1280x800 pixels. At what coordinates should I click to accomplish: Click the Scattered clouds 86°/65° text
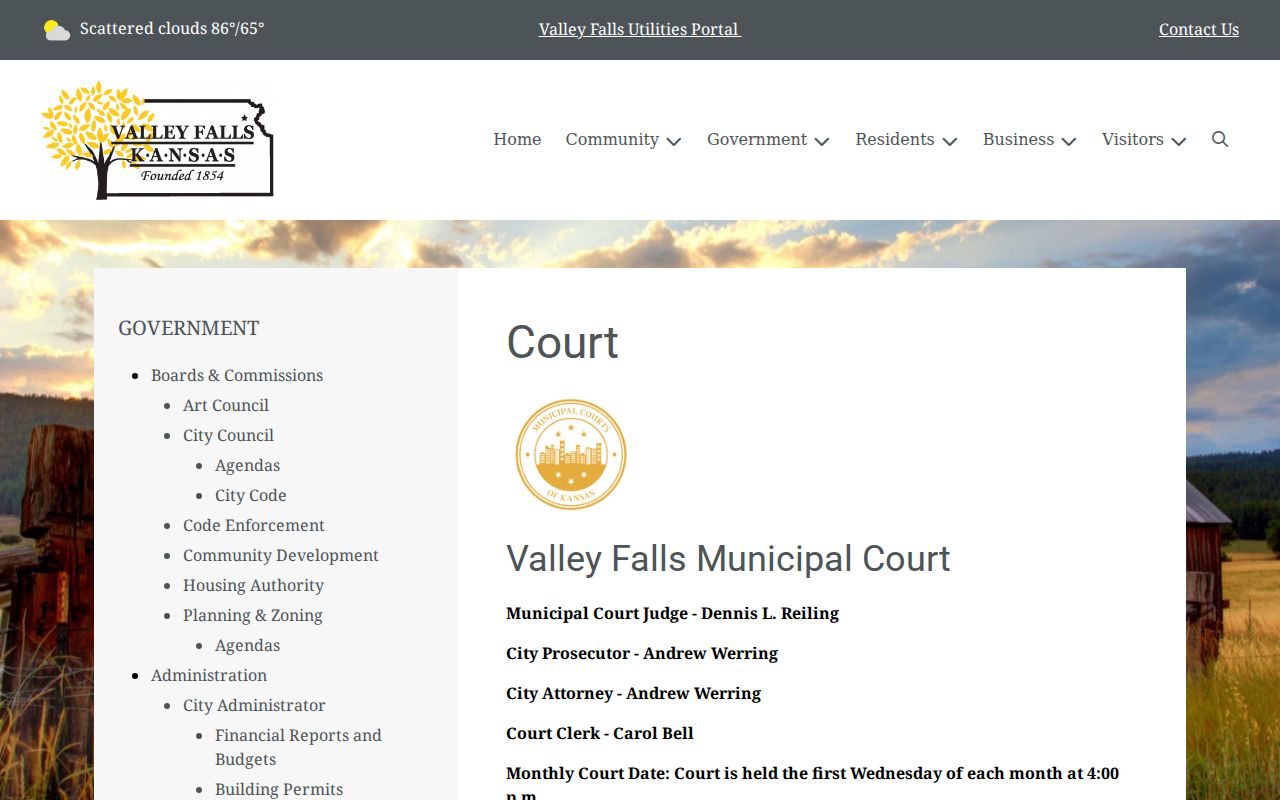[x=172, y=29]
